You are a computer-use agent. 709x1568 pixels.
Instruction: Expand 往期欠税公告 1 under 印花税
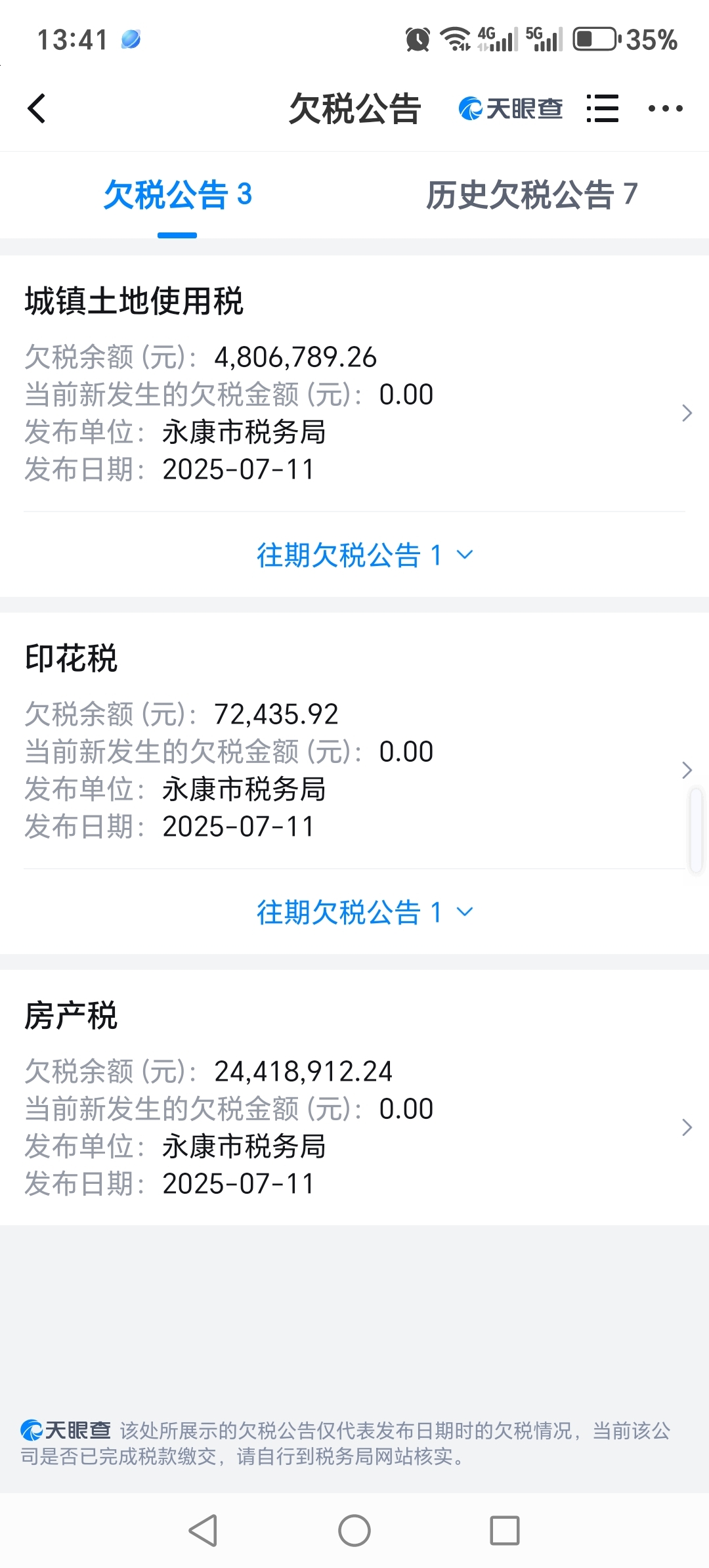click(x=364, y=912)
